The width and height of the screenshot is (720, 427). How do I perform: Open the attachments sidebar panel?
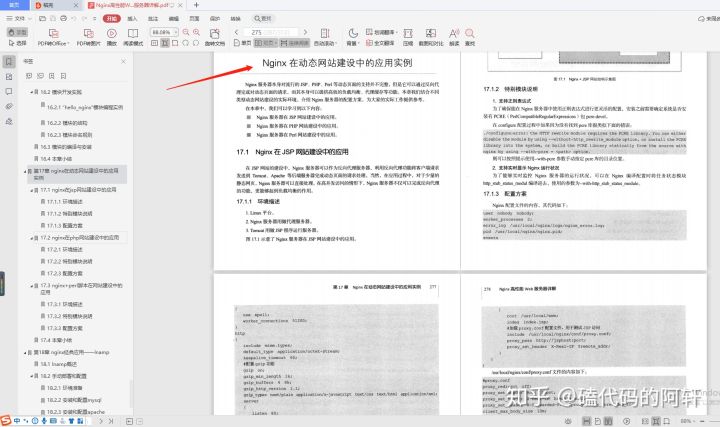click(9, 106)
